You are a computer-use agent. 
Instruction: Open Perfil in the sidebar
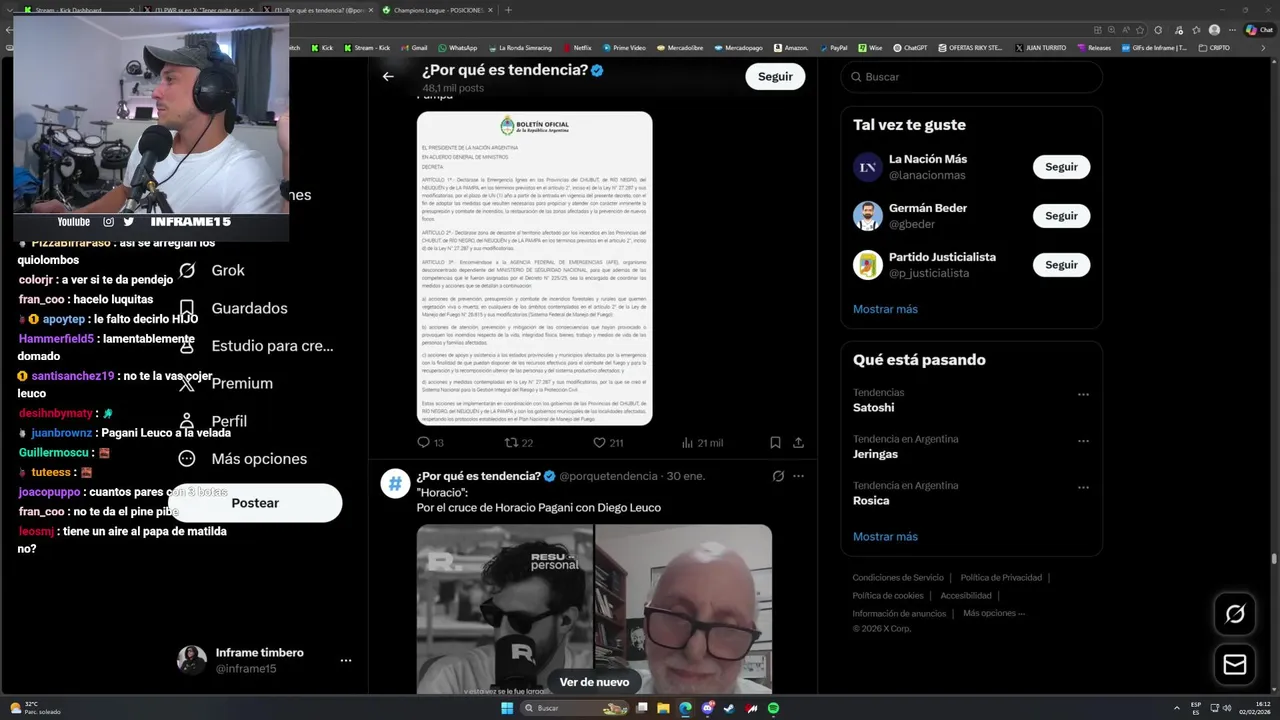[x=212, y=421]
